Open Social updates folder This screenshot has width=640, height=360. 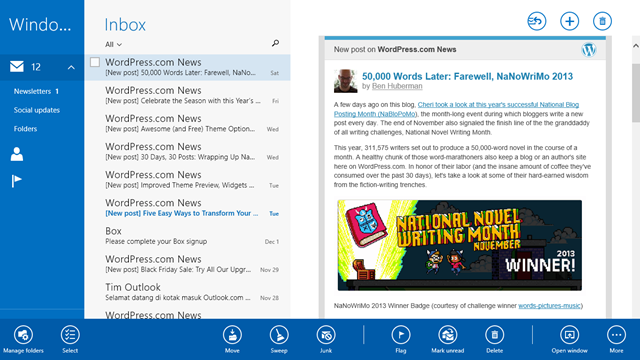pos(37,110)
